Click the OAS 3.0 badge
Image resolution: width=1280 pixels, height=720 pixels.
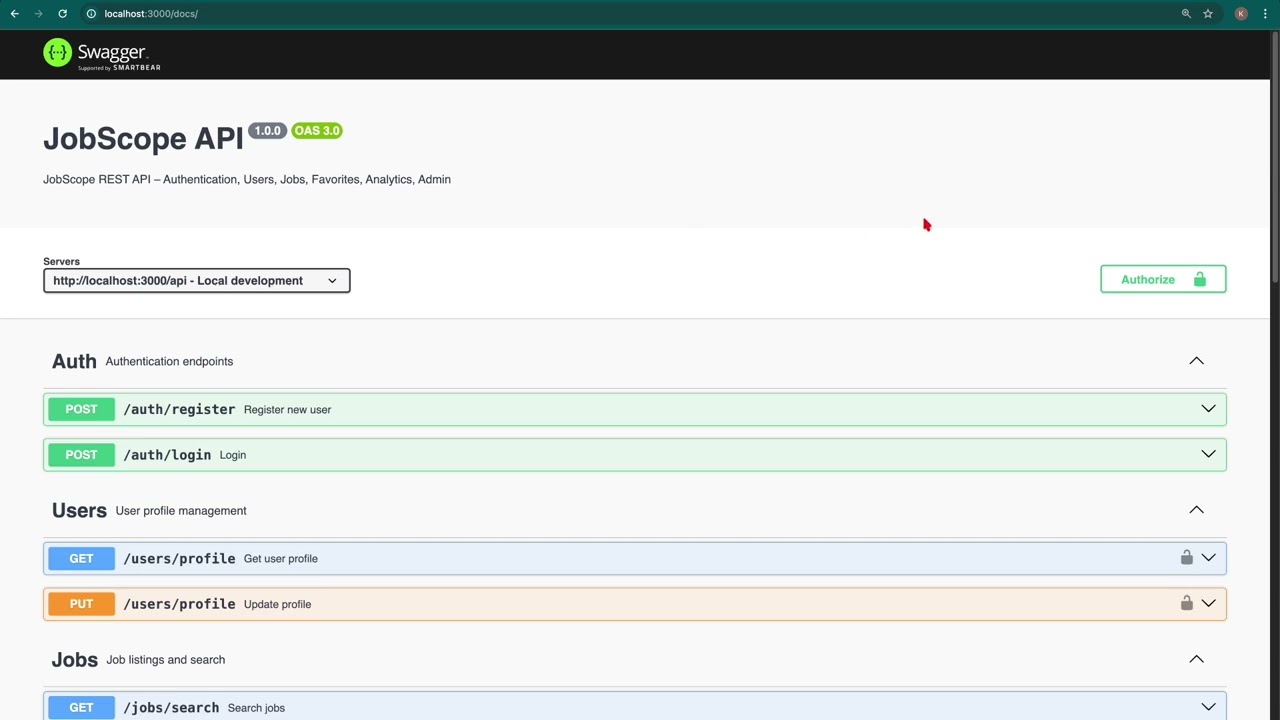[x=317, y=130]
